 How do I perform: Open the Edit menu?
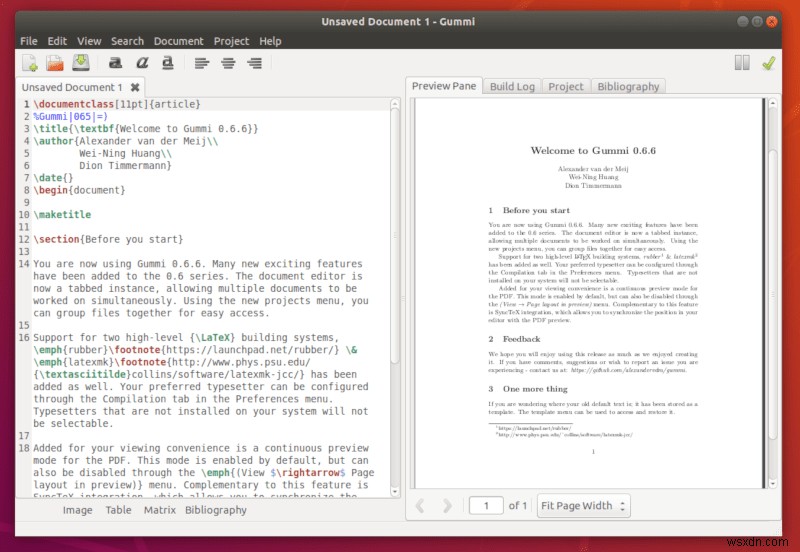[x=57, y=41]
